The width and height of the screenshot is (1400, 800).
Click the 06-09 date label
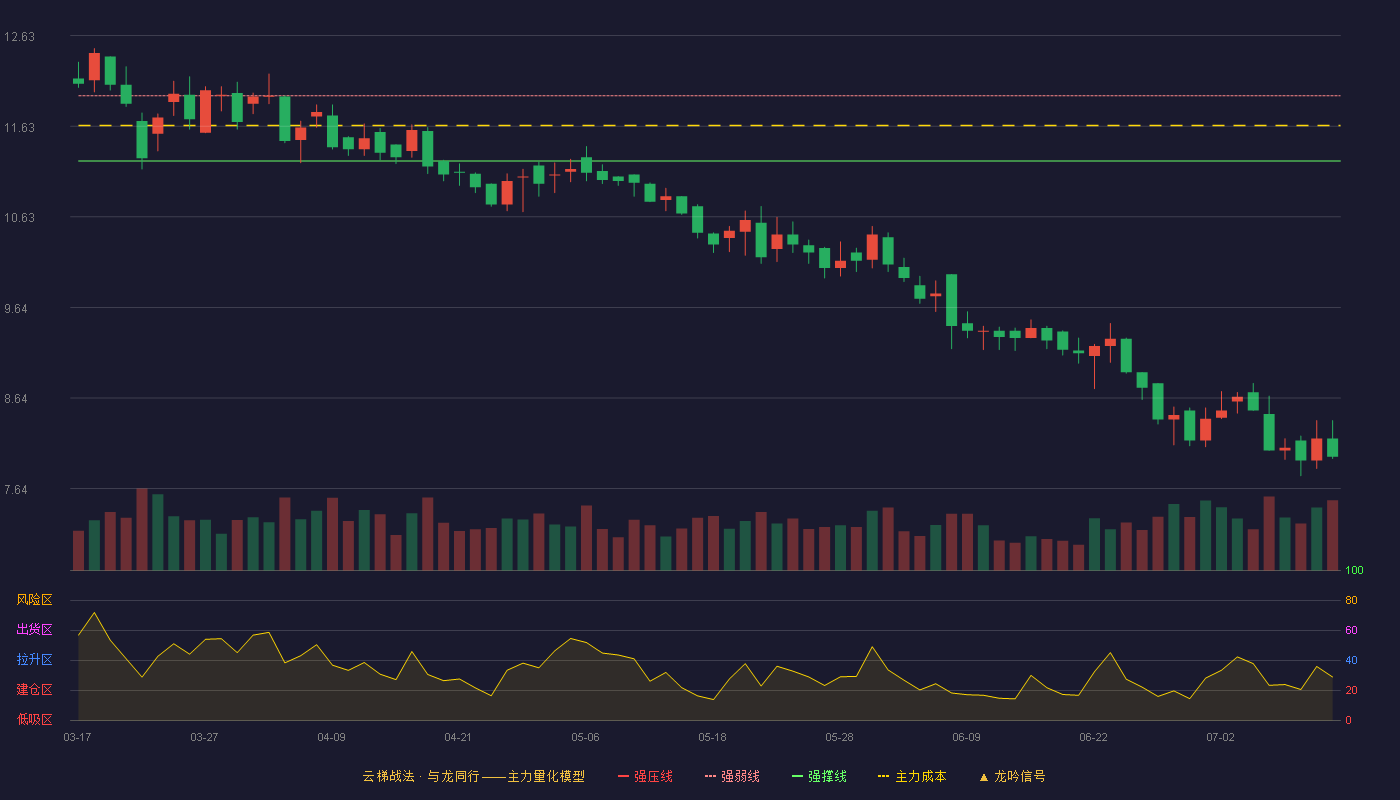966,737
